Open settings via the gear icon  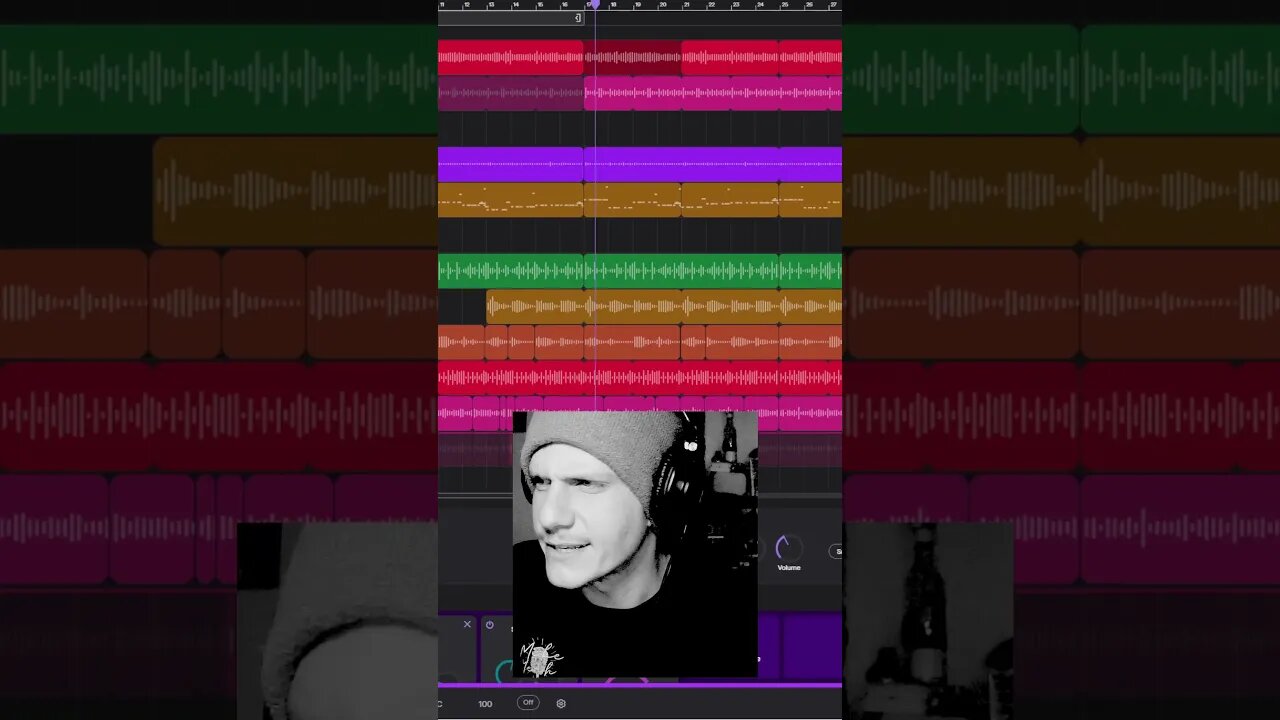[561, 703]
